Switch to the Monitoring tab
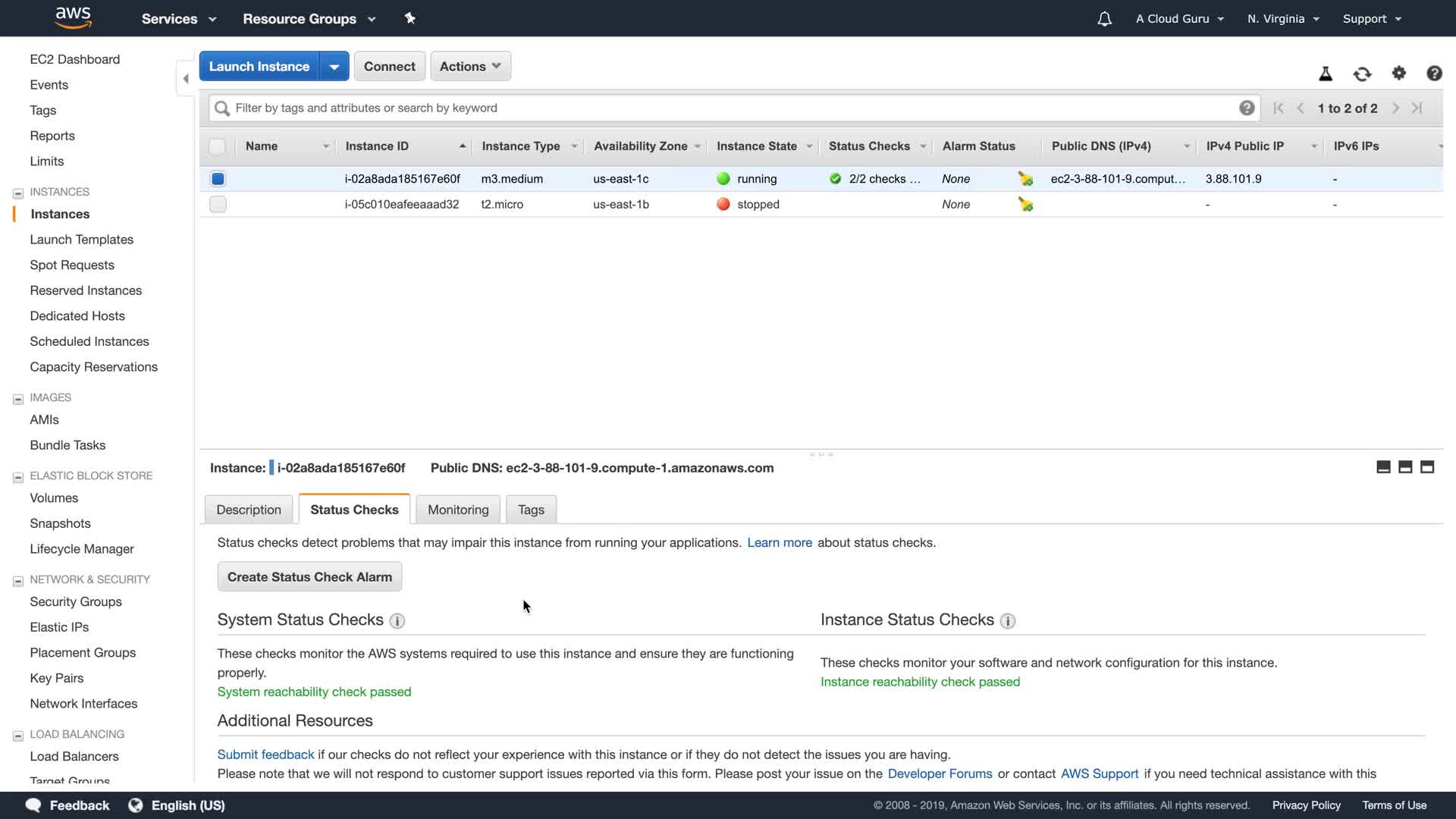Image resolution: width=1456 pixels, height=819 pixels. tap(458, 510)
